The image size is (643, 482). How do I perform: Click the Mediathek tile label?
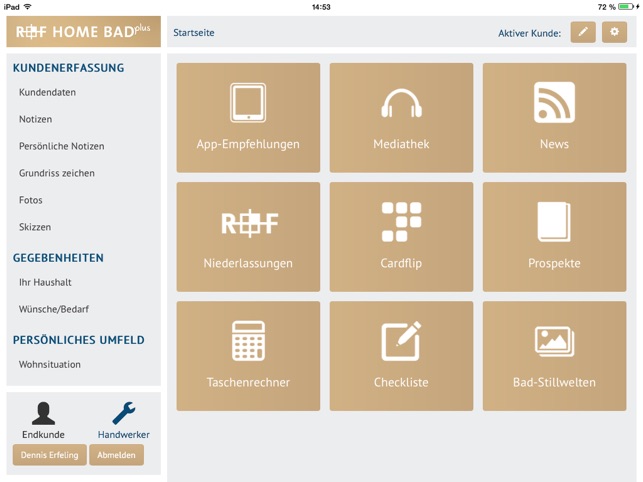pos(401,144)
